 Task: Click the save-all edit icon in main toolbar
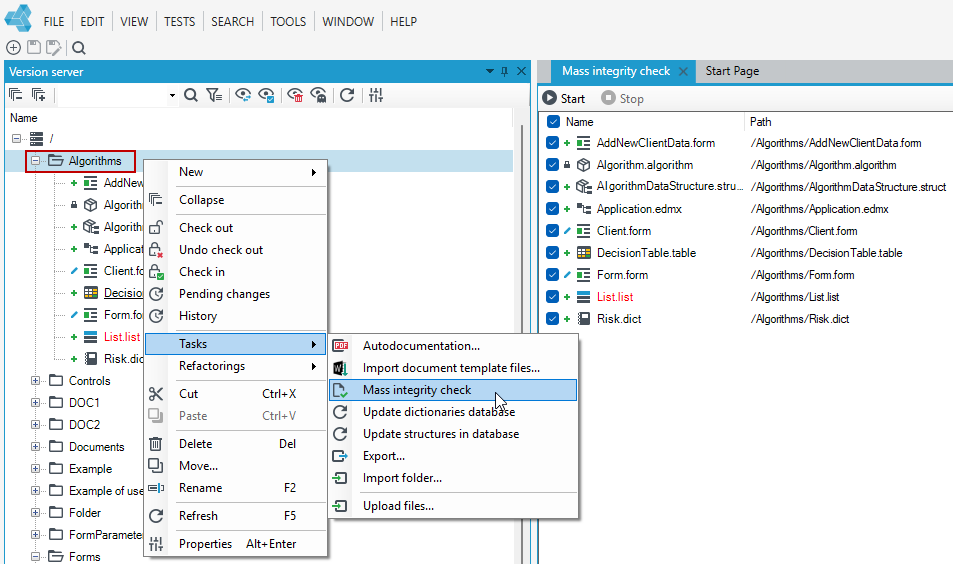pos(53,47)
